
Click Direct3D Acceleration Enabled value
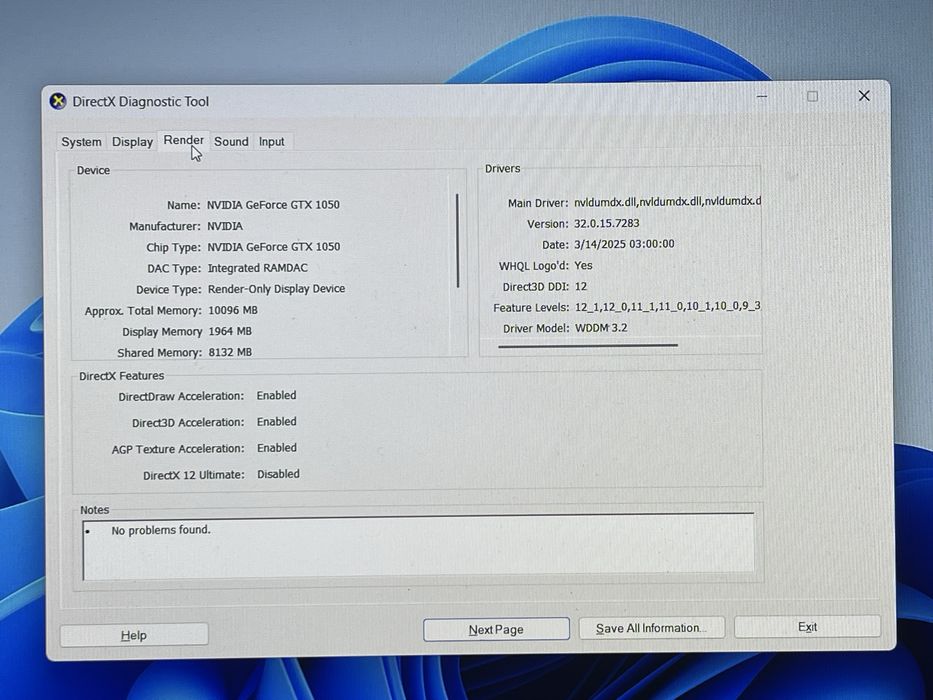(277, 421)
